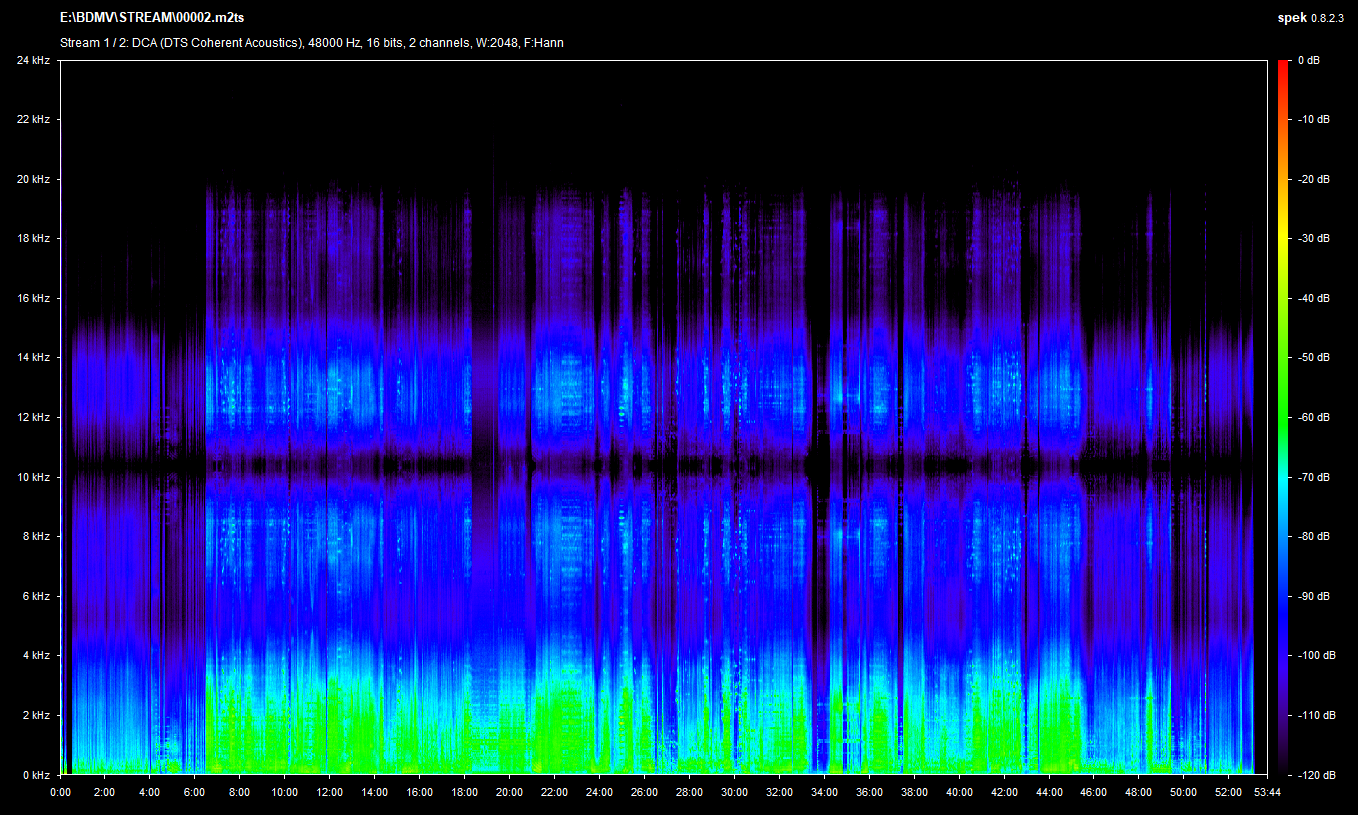Click the 0:00 time axis marker

[x=60, y=792]
